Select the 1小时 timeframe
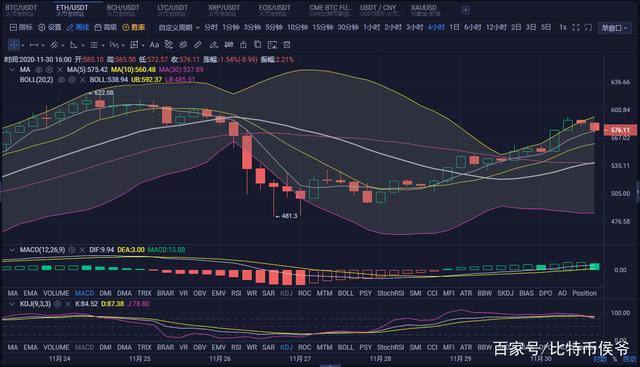This screenshot has height=367, width=640. tap(371, 27)
